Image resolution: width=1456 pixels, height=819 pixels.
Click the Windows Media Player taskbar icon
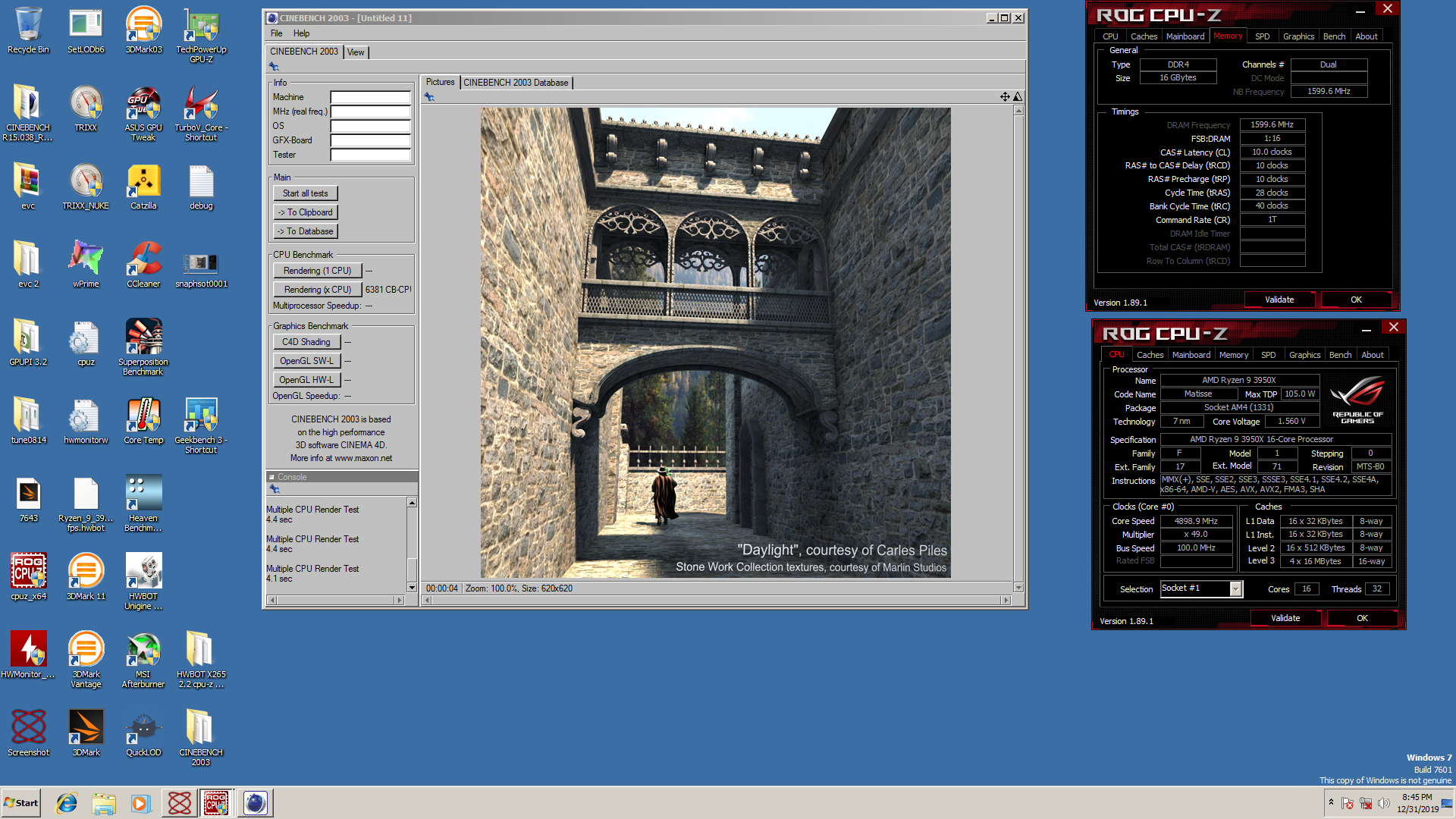[141, 803]
